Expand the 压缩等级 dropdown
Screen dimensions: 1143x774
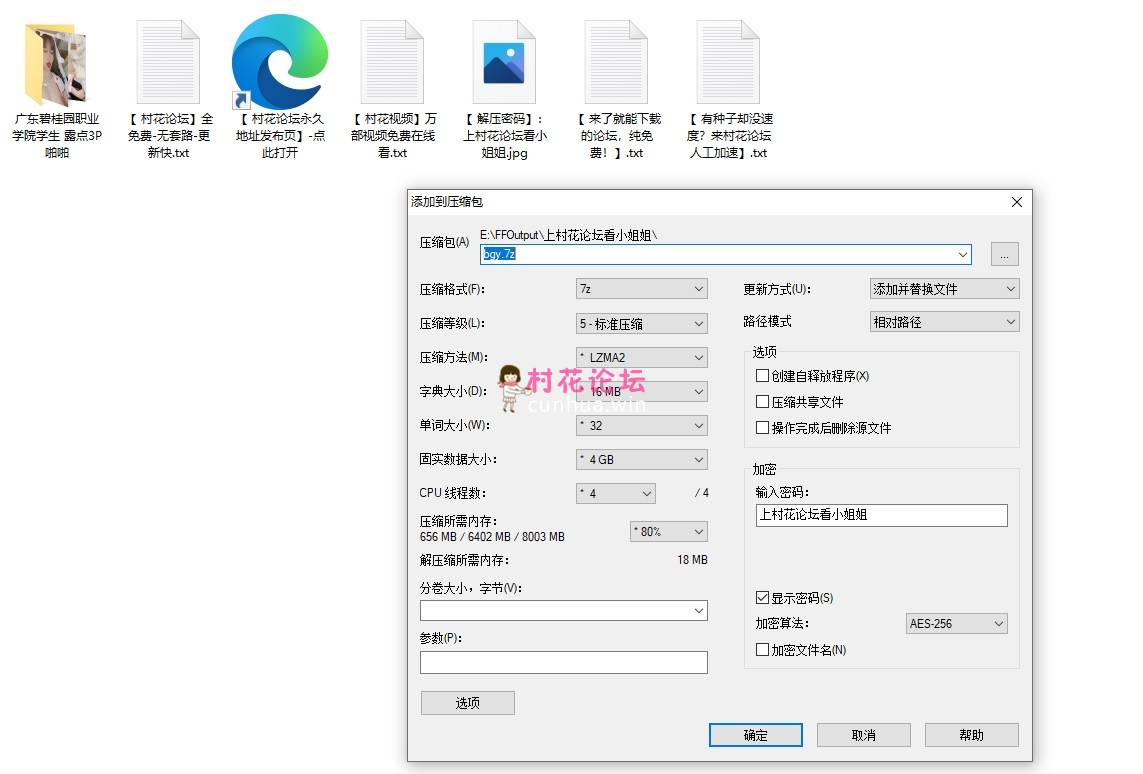pyautogui.click(x=642, y=323)
